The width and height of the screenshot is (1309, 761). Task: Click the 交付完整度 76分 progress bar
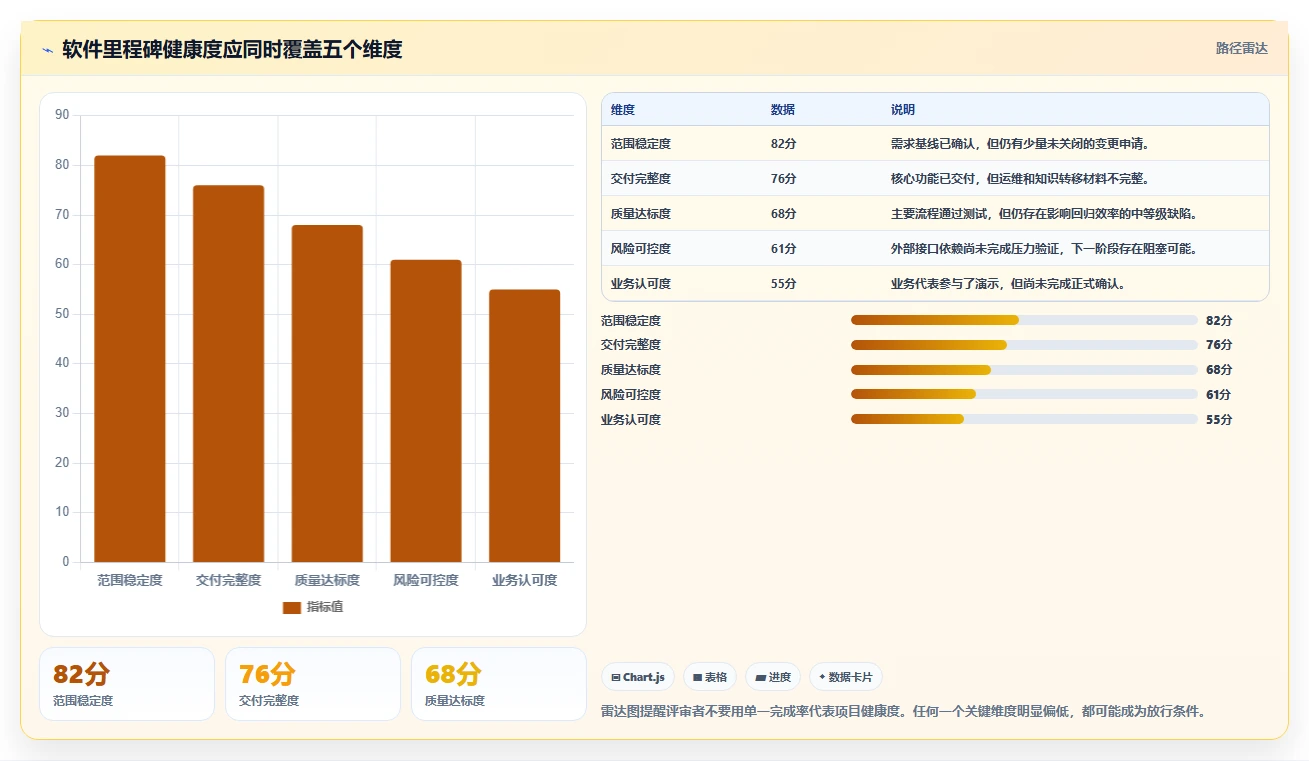(x=1024, y=345)
